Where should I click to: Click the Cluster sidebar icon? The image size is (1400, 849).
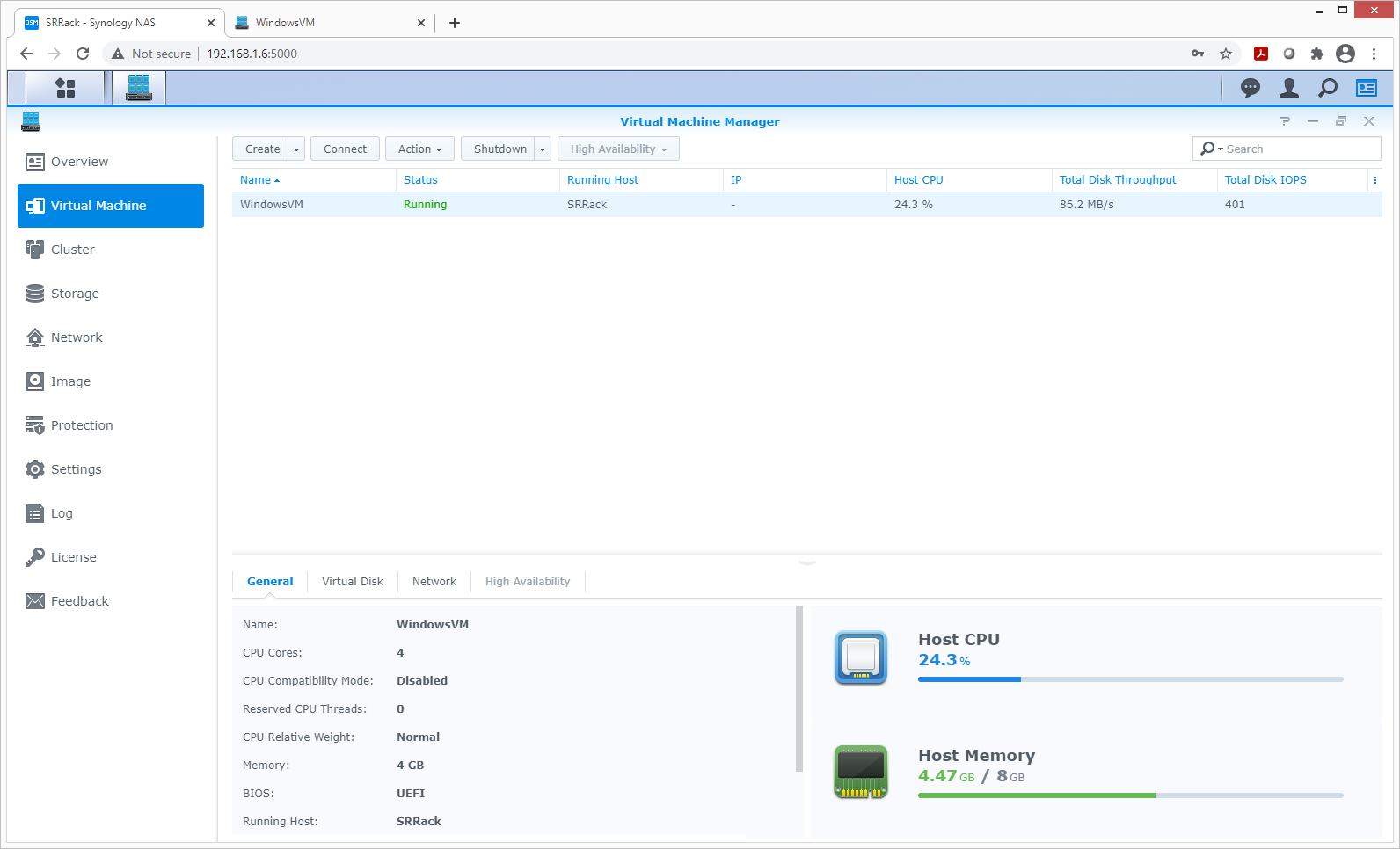click(x=35, y=250)
